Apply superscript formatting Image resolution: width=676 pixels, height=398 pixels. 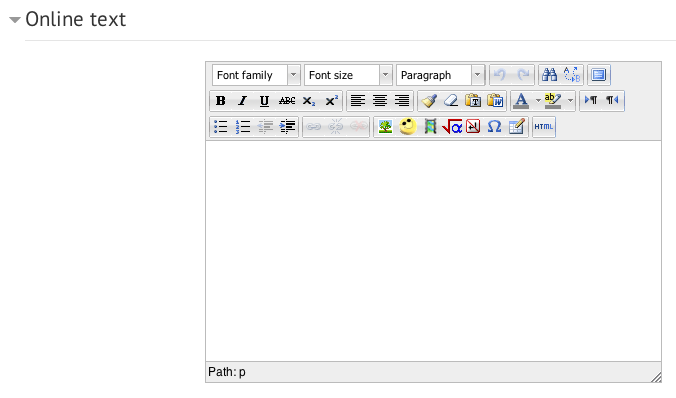pos(331,101)
